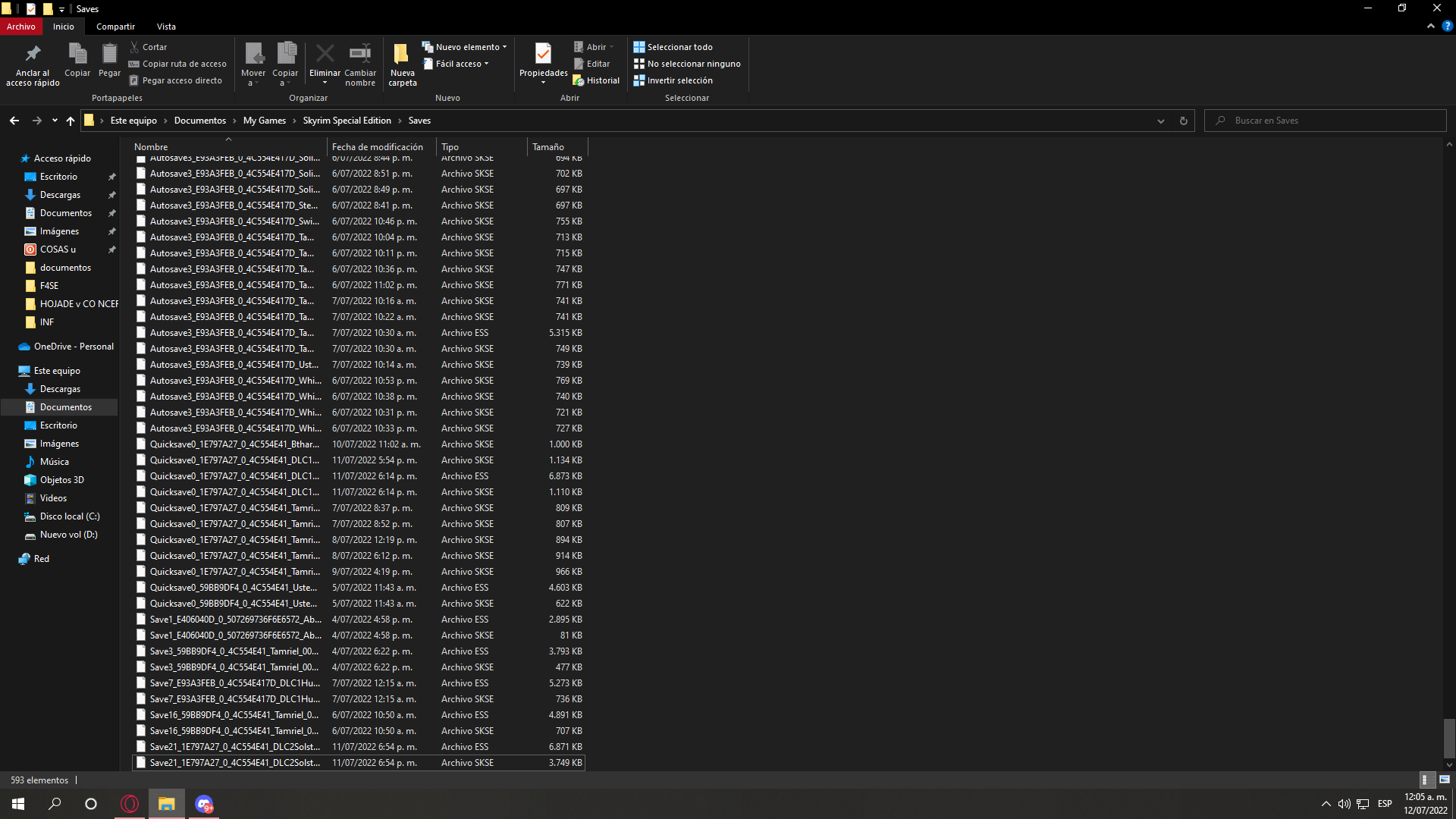Click the Buscar en Saves search box
The height and width of the screenshot is (819, 1456).
tap(1326, 121)
